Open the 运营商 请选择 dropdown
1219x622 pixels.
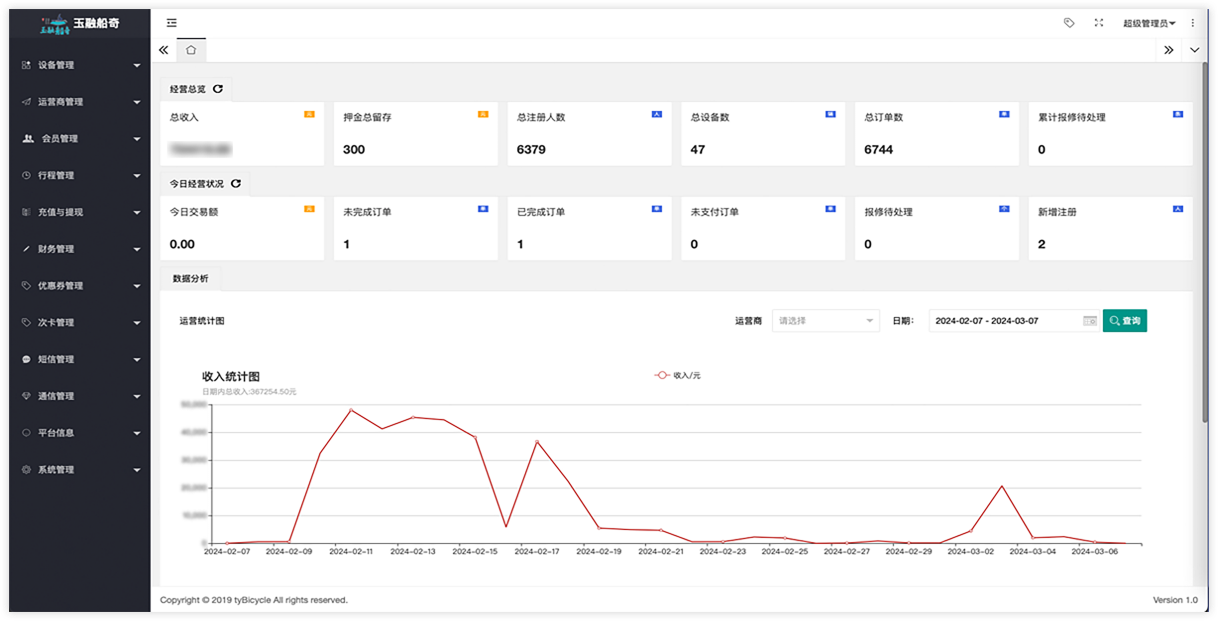(x=826, y=321)
